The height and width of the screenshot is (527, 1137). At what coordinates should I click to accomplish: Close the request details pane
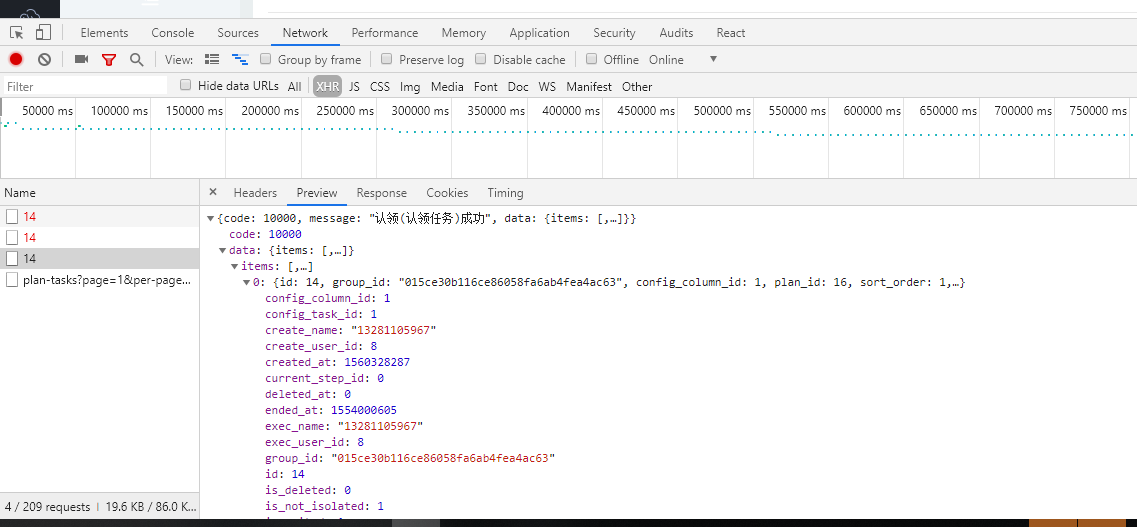[x=213, y=192]
